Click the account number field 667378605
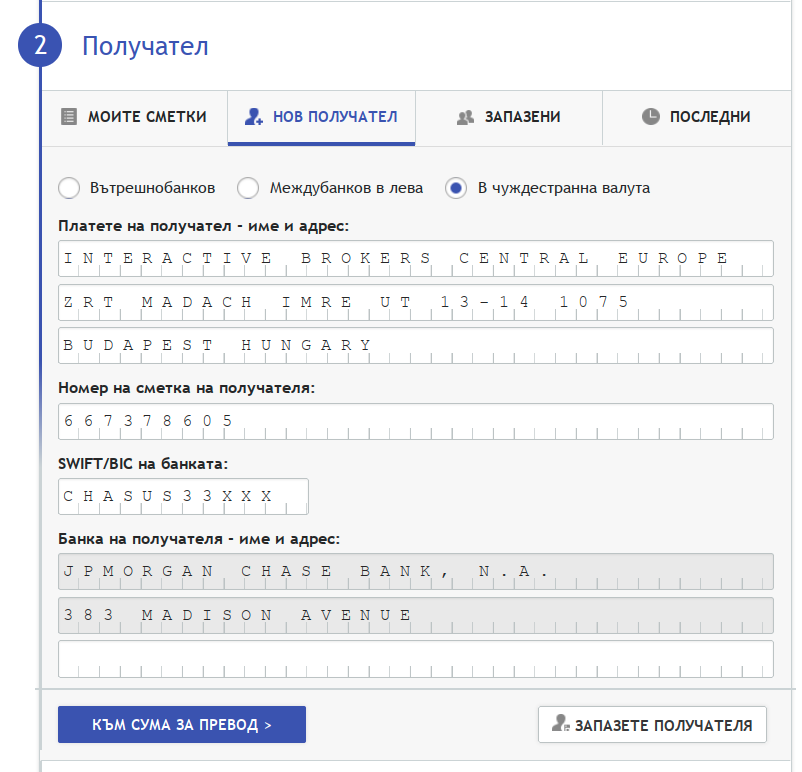 416,422
